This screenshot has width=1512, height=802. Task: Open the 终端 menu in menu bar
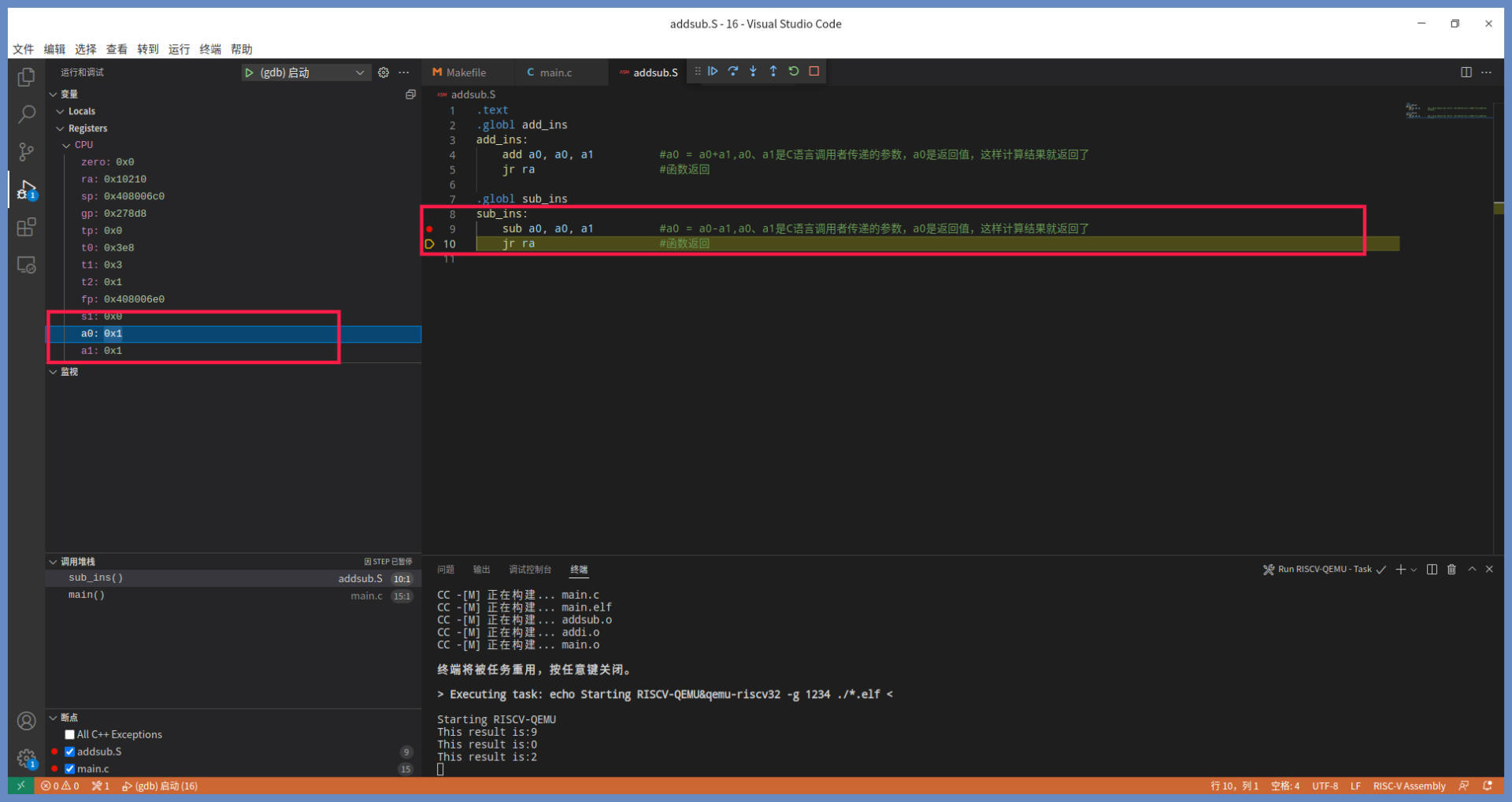[210, 49]
